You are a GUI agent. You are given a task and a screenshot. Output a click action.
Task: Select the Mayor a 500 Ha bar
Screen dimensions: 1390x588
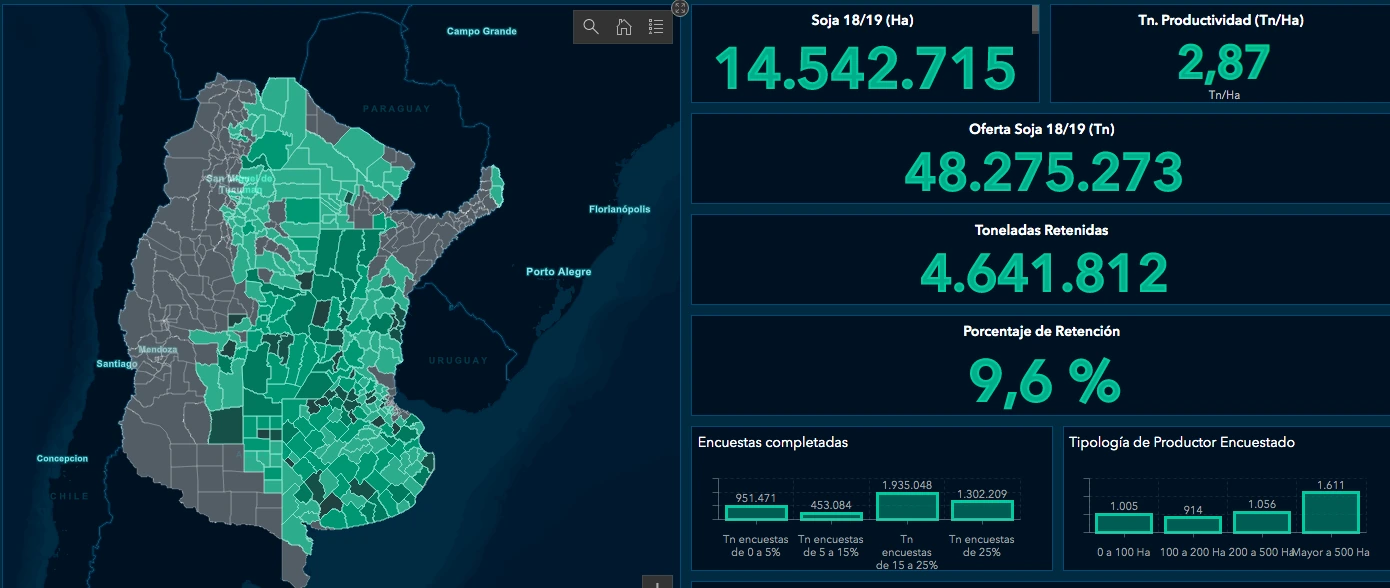pos(1331,512)
